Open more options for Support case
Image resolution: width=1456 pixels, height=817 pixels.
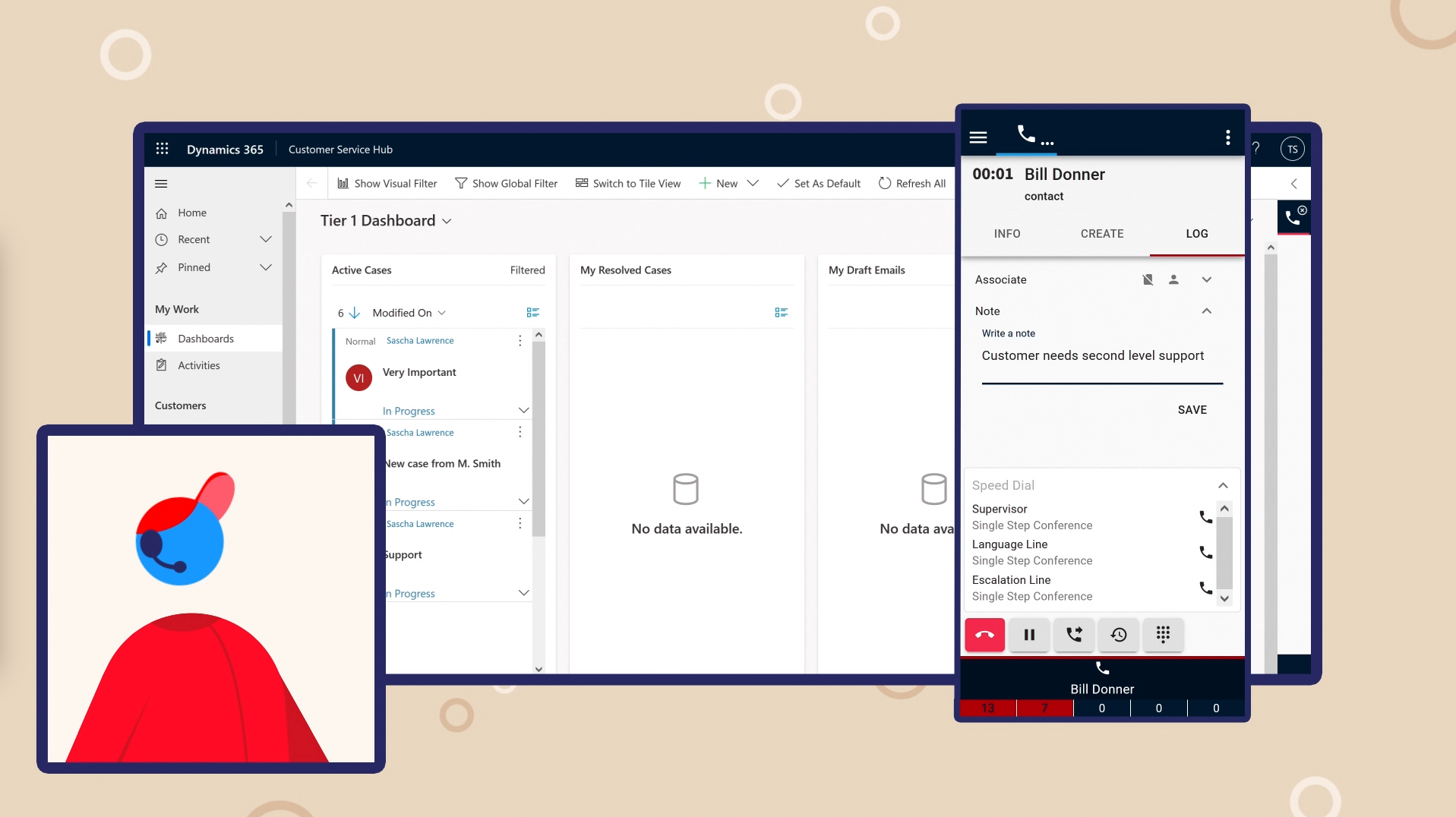click(x=520, y=523)
